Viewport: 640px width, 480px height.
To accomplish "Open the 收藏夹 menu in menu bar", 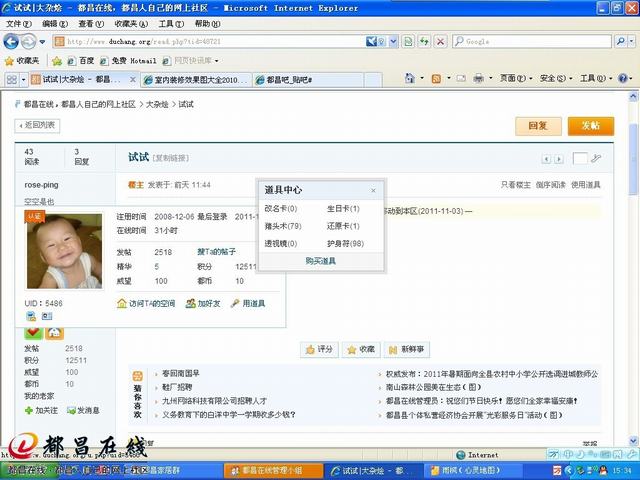I will point(131,24).
